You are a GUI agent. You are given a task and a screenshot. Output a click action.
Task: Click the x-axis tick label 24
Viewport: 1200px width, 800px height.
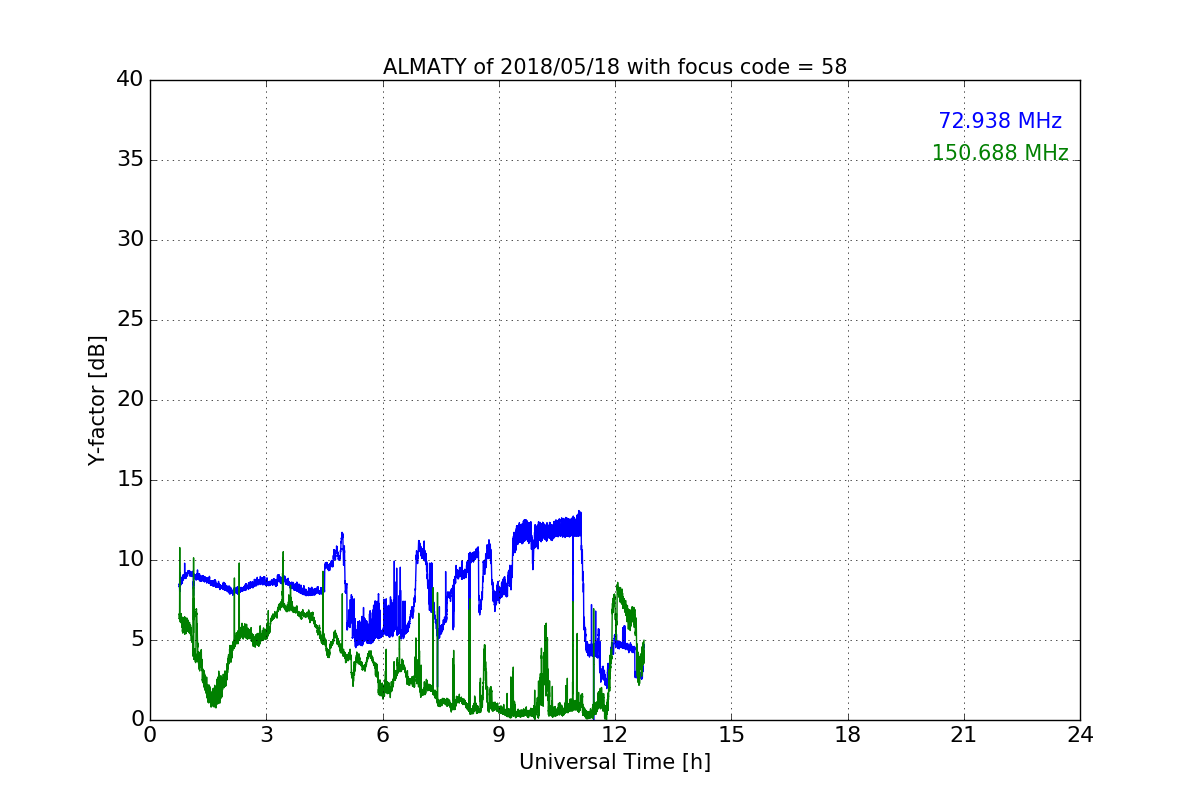1080,735
